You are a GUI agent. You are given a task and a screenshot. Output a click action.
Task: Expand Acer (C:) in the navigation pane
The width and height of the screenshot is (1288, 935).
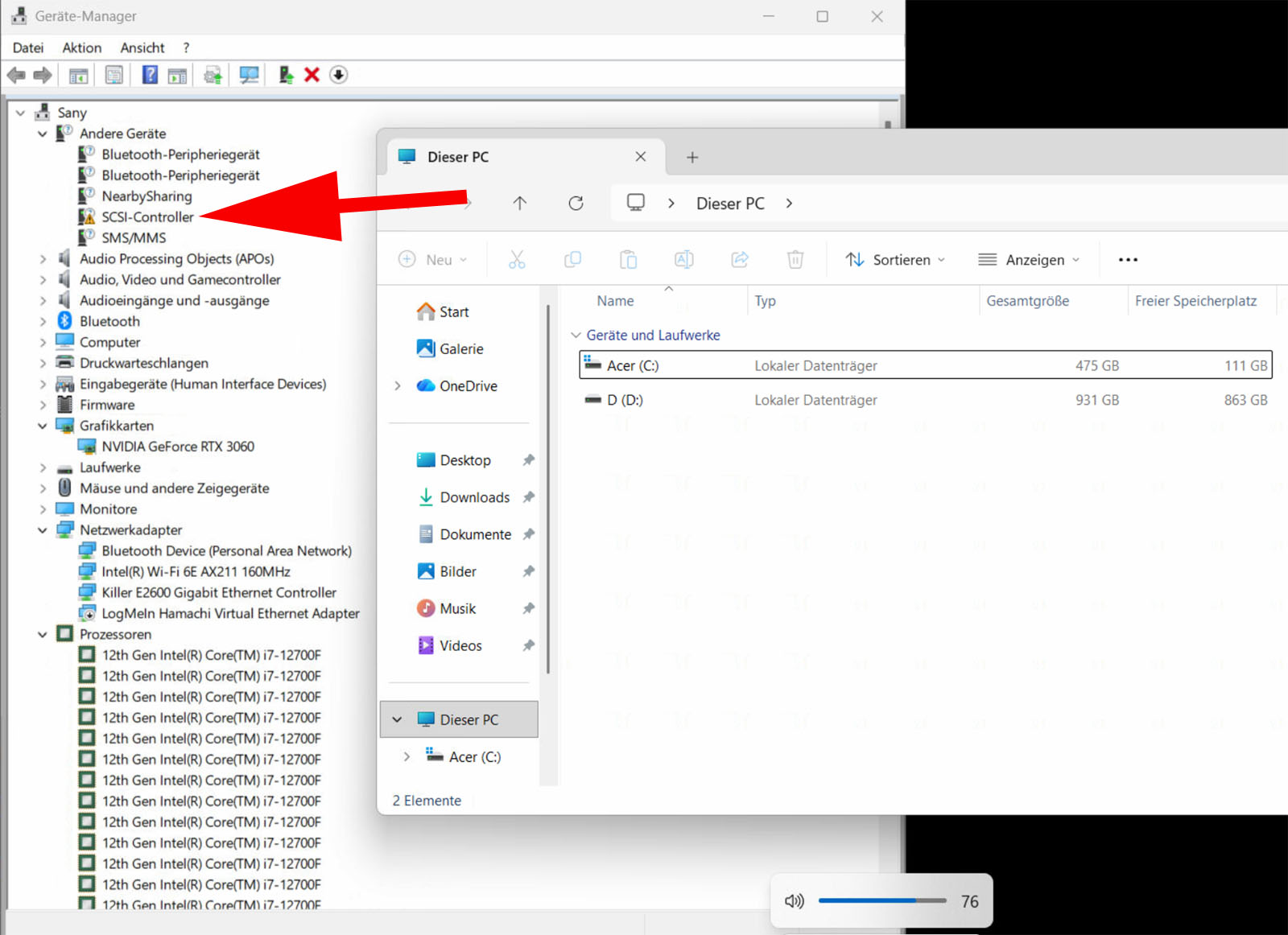407,756
